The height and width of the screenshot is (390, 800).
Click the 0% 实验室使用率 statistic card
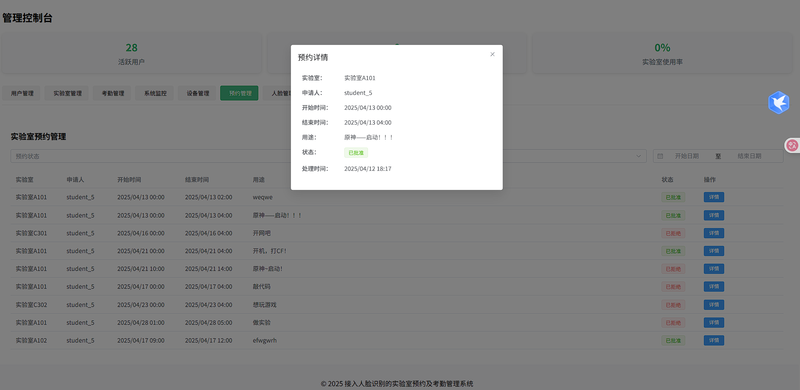662,54
